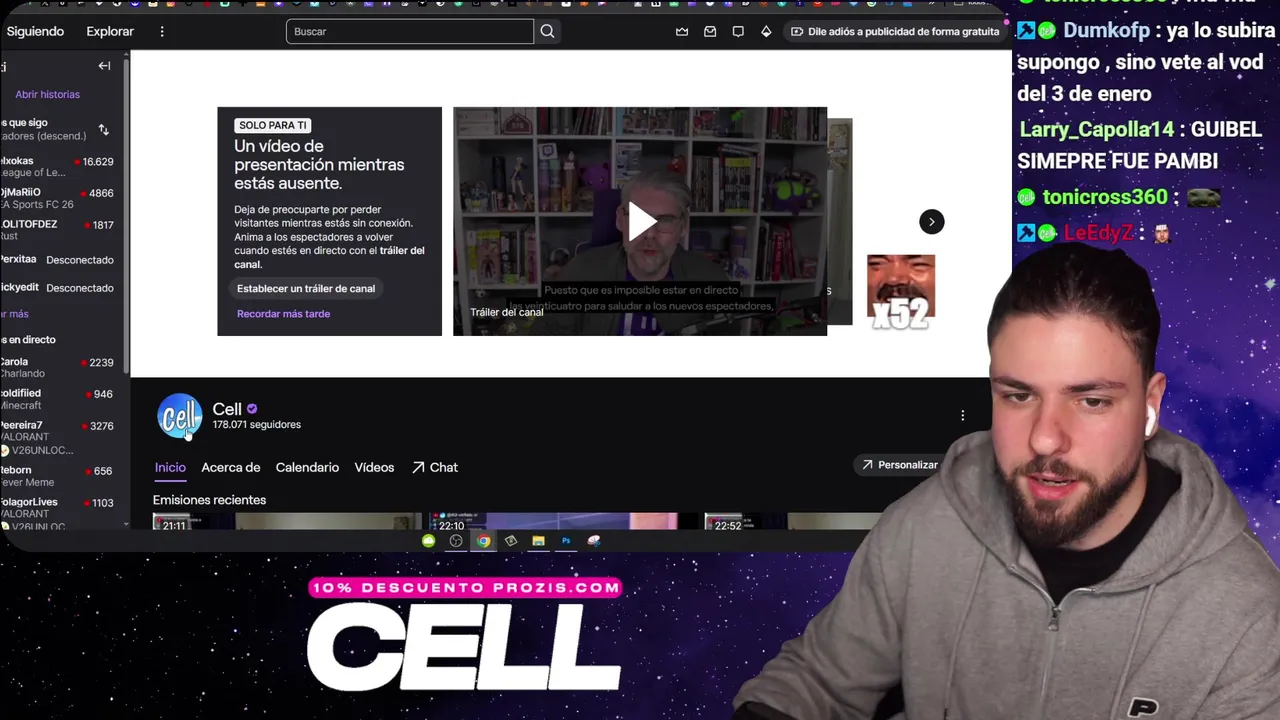Click the search magnifier button
Image resolution: width=1280 pixels, height=720 pixels.
[547, 31]
